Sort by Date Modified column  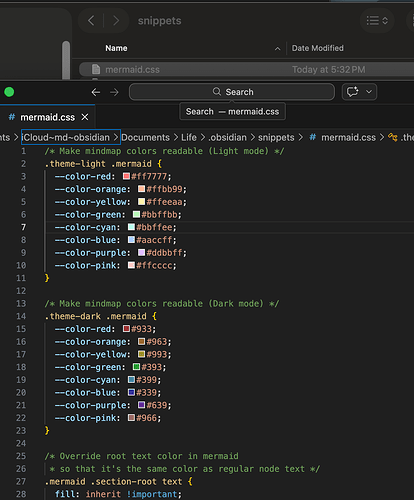pos(318,48)
